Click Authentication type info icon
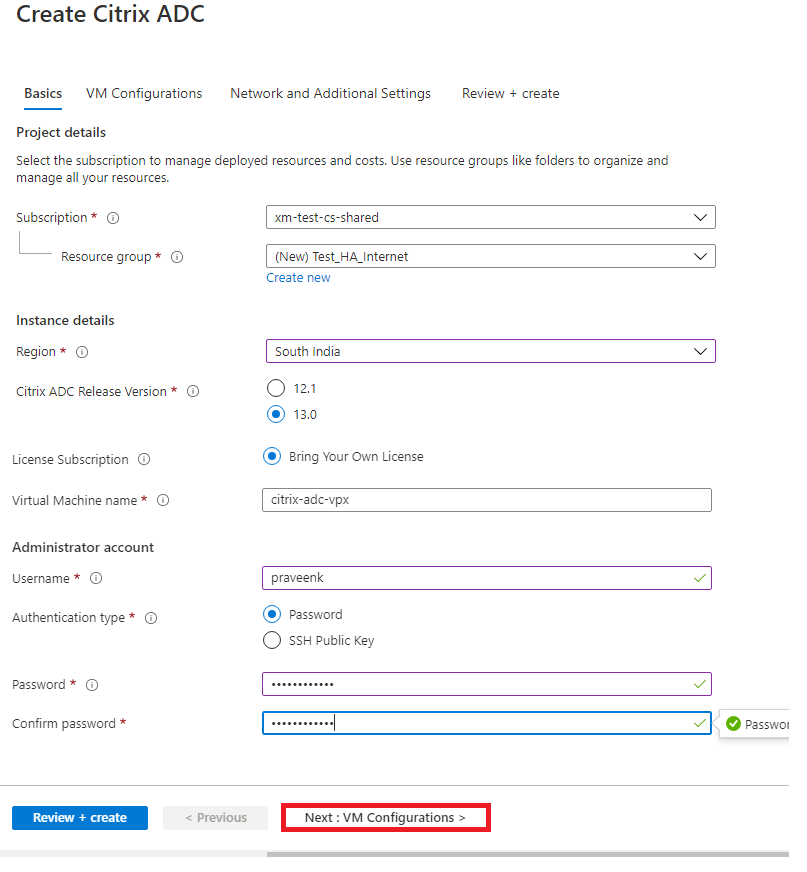 [x=151, y=618]
